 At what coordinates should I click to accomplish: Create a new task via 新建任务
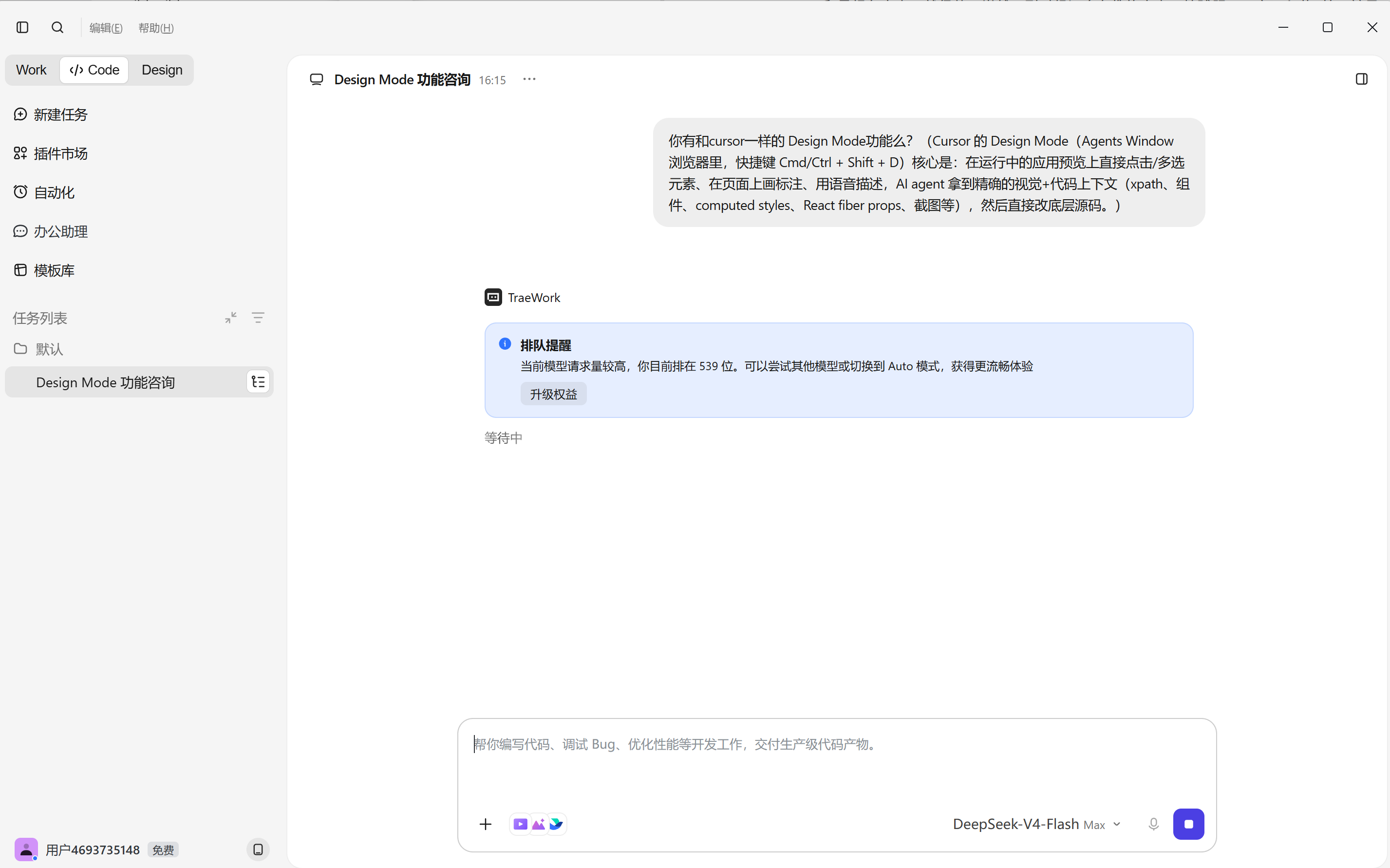click(x=51, y=114)
